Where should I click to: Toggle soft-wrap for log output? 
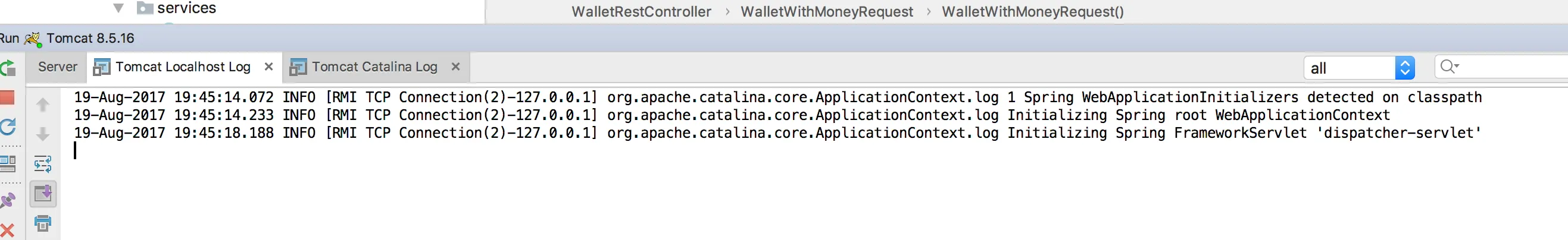[43, 164]
